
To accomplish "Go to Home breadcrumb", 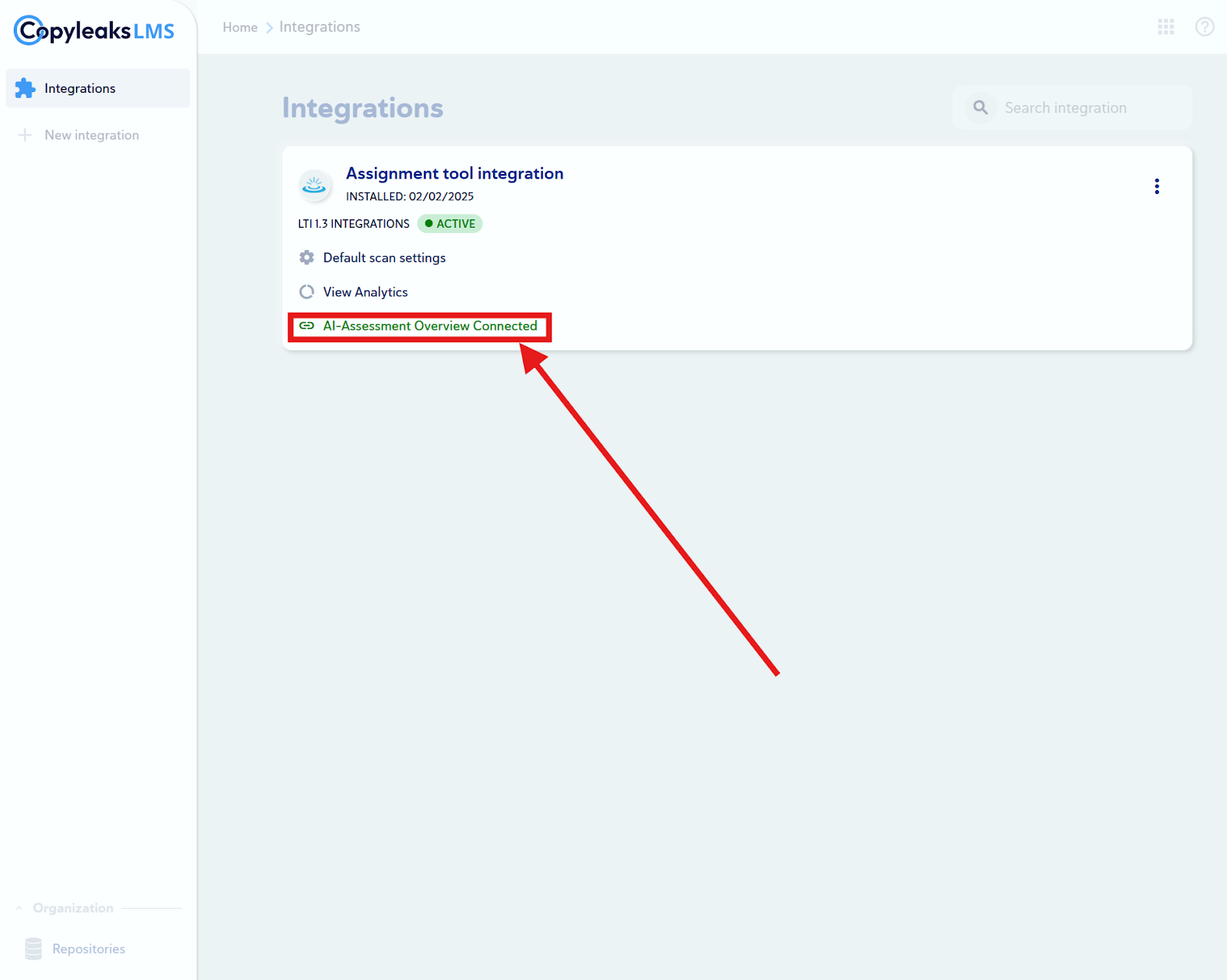I will (x=240, y=27).
